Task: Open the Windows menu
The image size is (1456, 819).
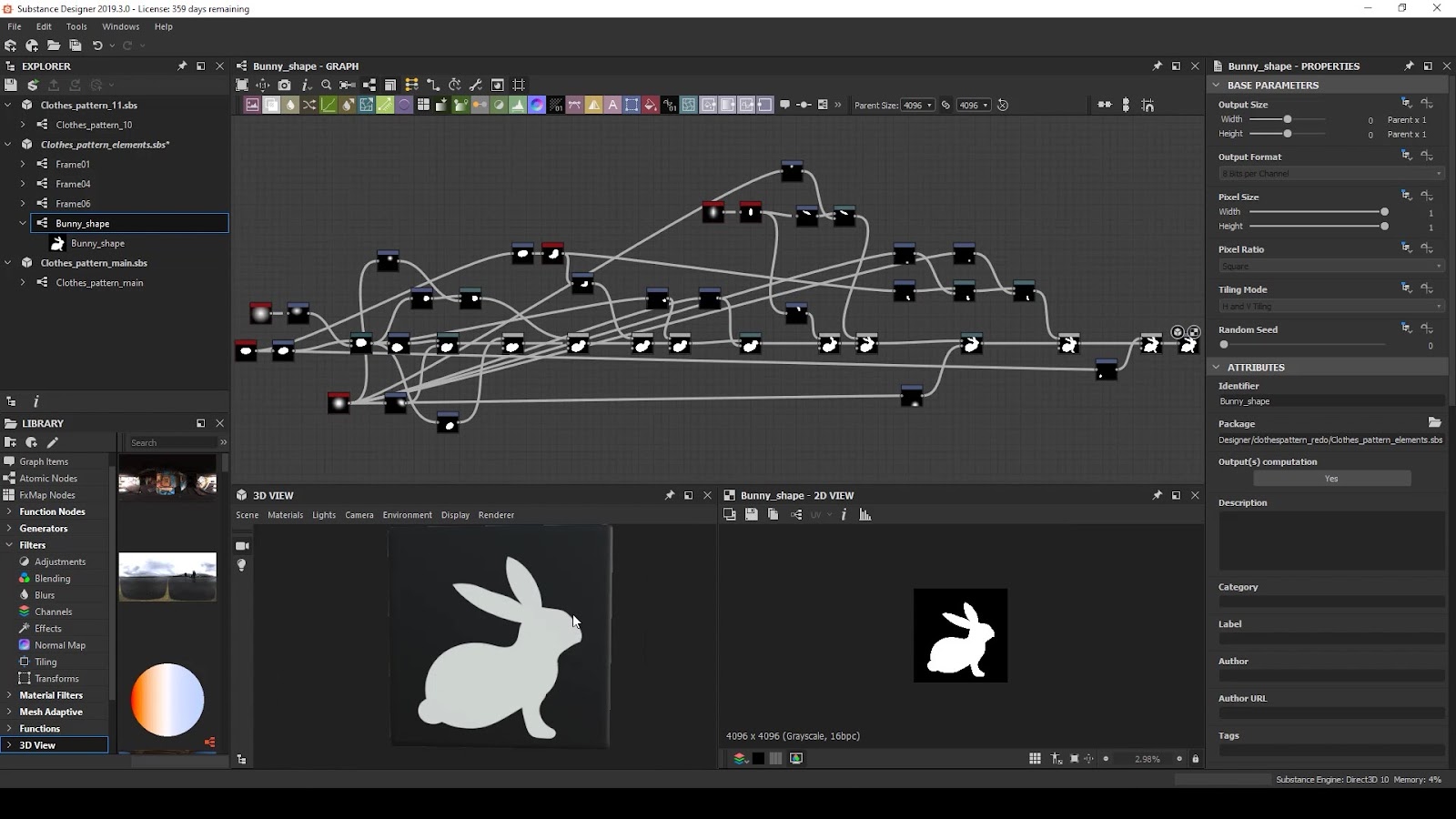Action: 120,26
